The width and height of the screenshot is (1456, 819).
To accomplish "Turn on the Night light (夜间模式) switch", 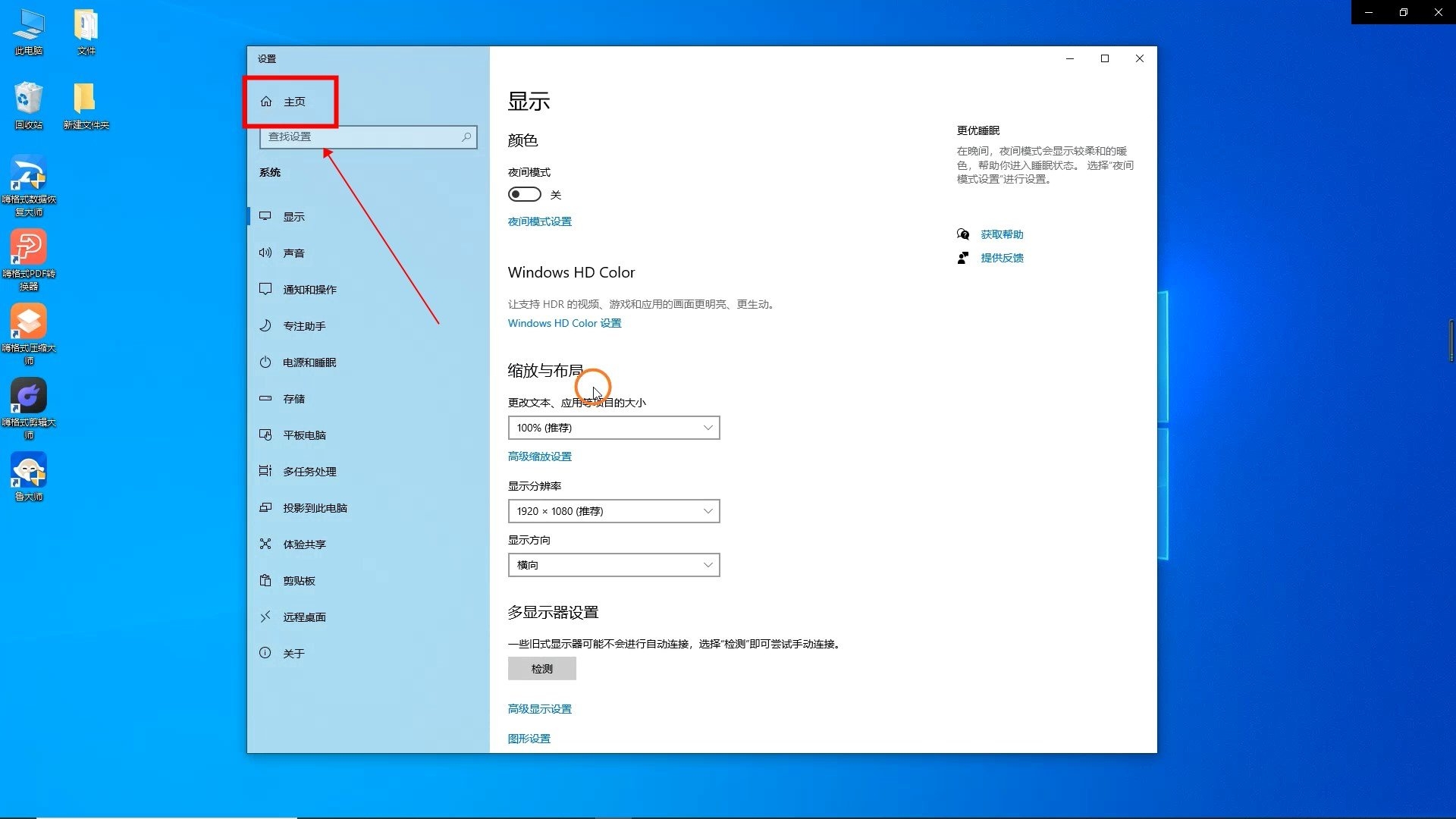I will pos(524,194).
